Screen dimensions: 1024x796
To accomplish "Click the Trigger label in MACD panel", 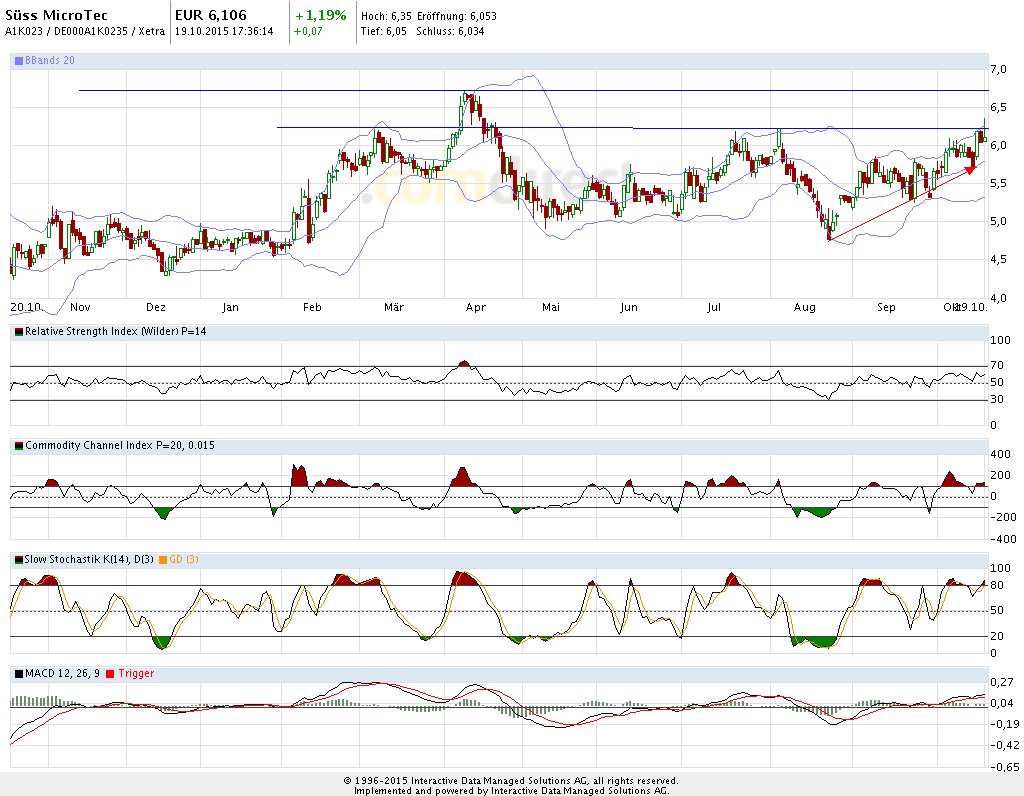I will coord(136,674).
